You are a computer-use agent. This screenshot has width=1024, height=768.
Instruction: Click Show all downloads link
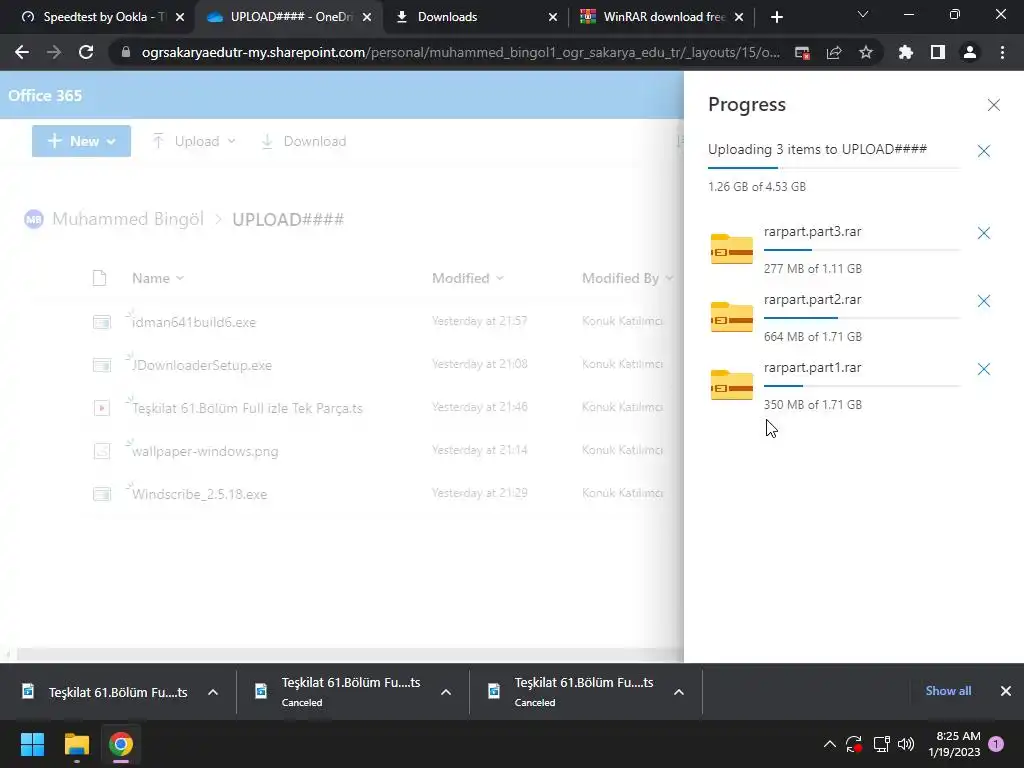948,691
